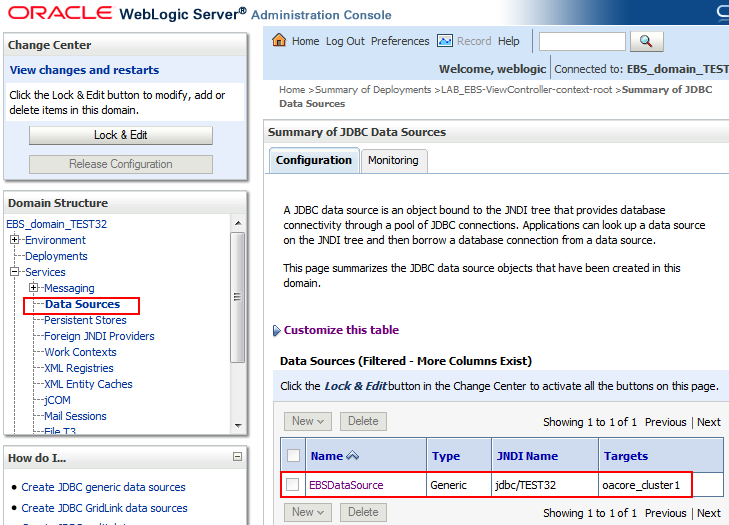
Task: Click the breadcrumb Home link
Action: (x=292, y=90)
